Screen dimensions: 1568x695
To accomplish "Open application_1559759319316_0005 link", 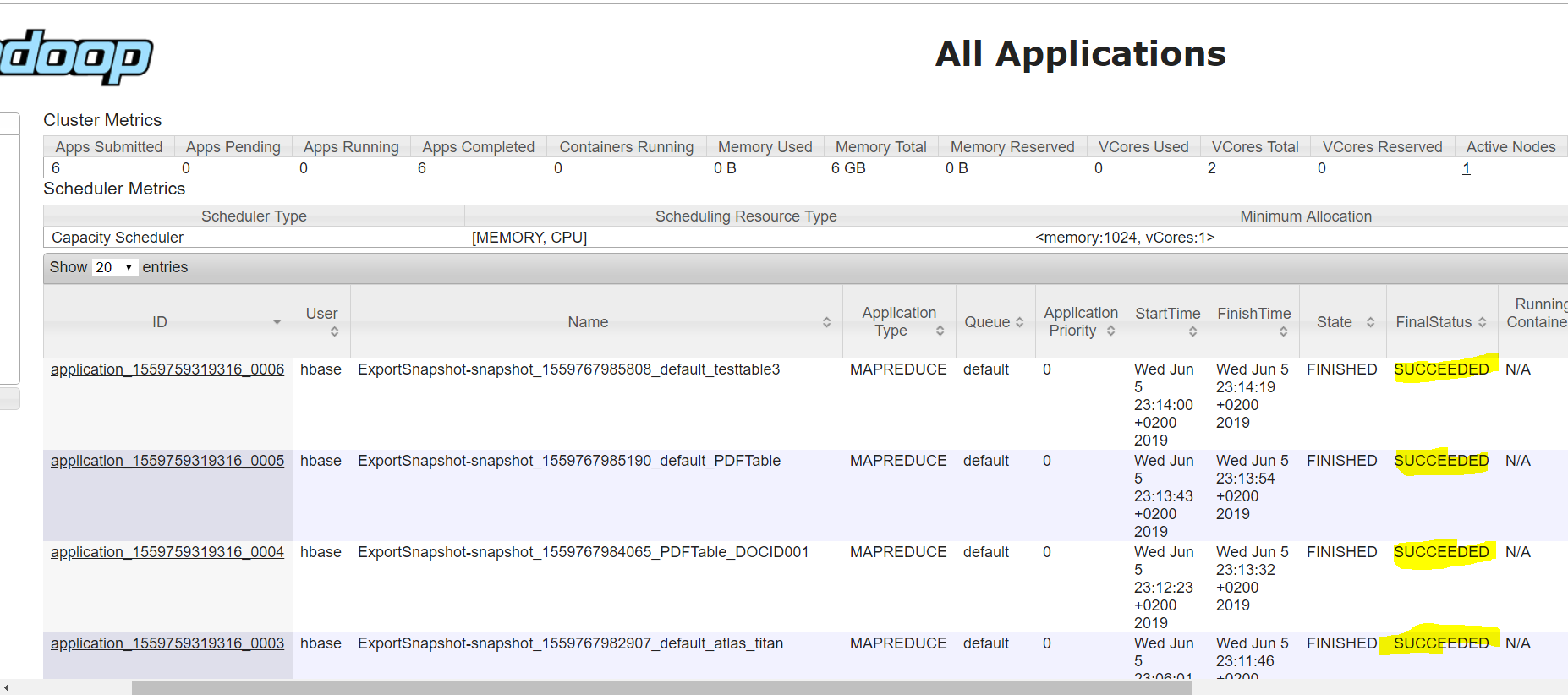I will coord(167,461).
